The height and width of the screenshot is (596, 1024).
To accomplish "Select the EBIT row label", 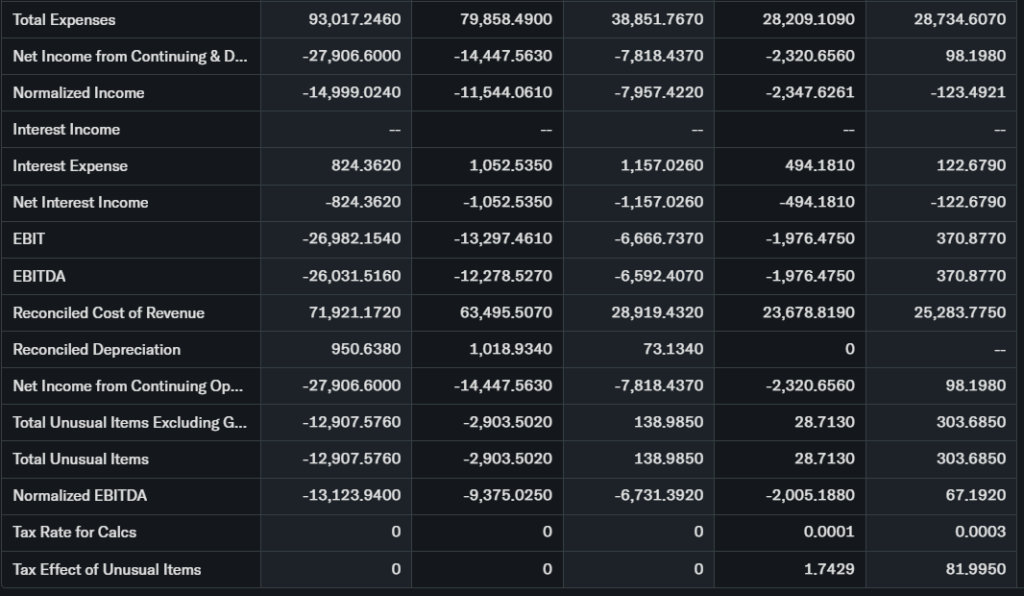I will pos(29,239).
